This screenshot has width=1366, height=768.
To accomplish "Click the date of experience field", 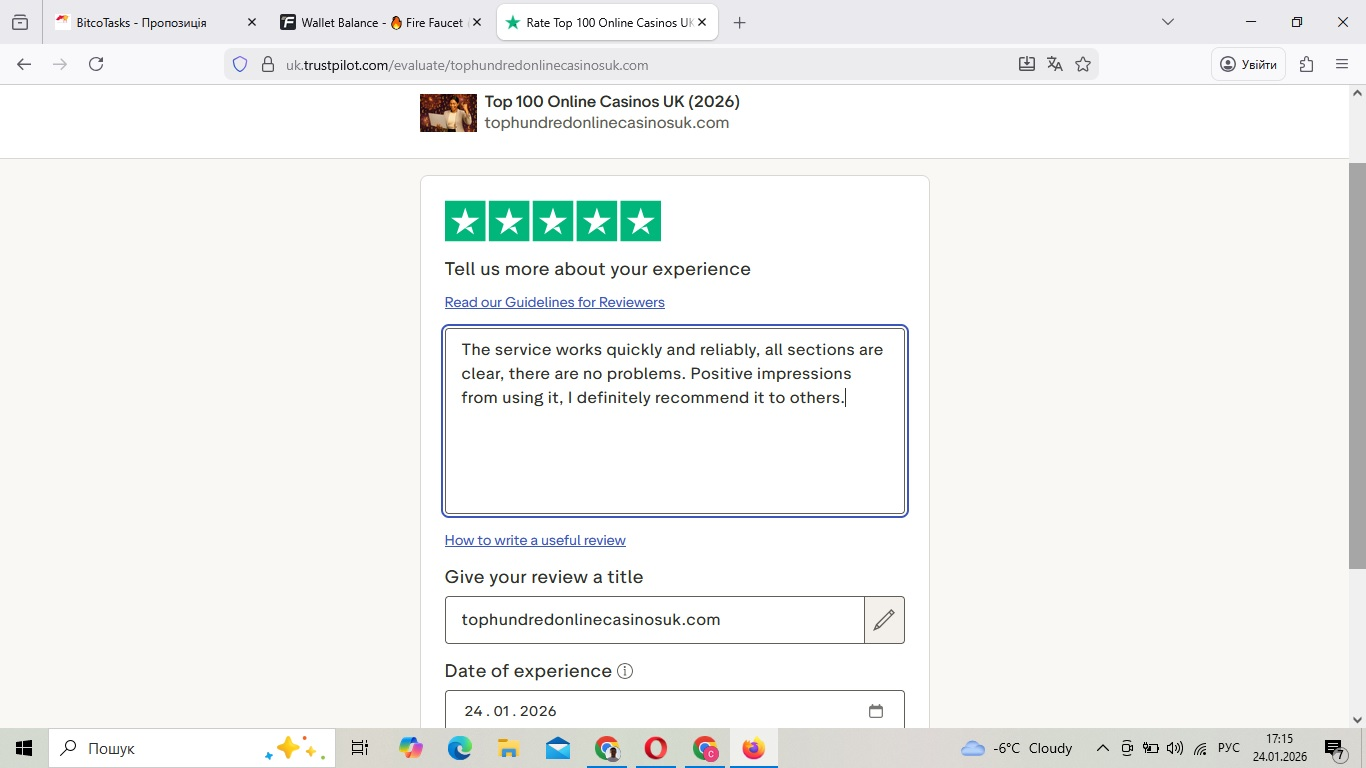I will click(x=675, y=710).
